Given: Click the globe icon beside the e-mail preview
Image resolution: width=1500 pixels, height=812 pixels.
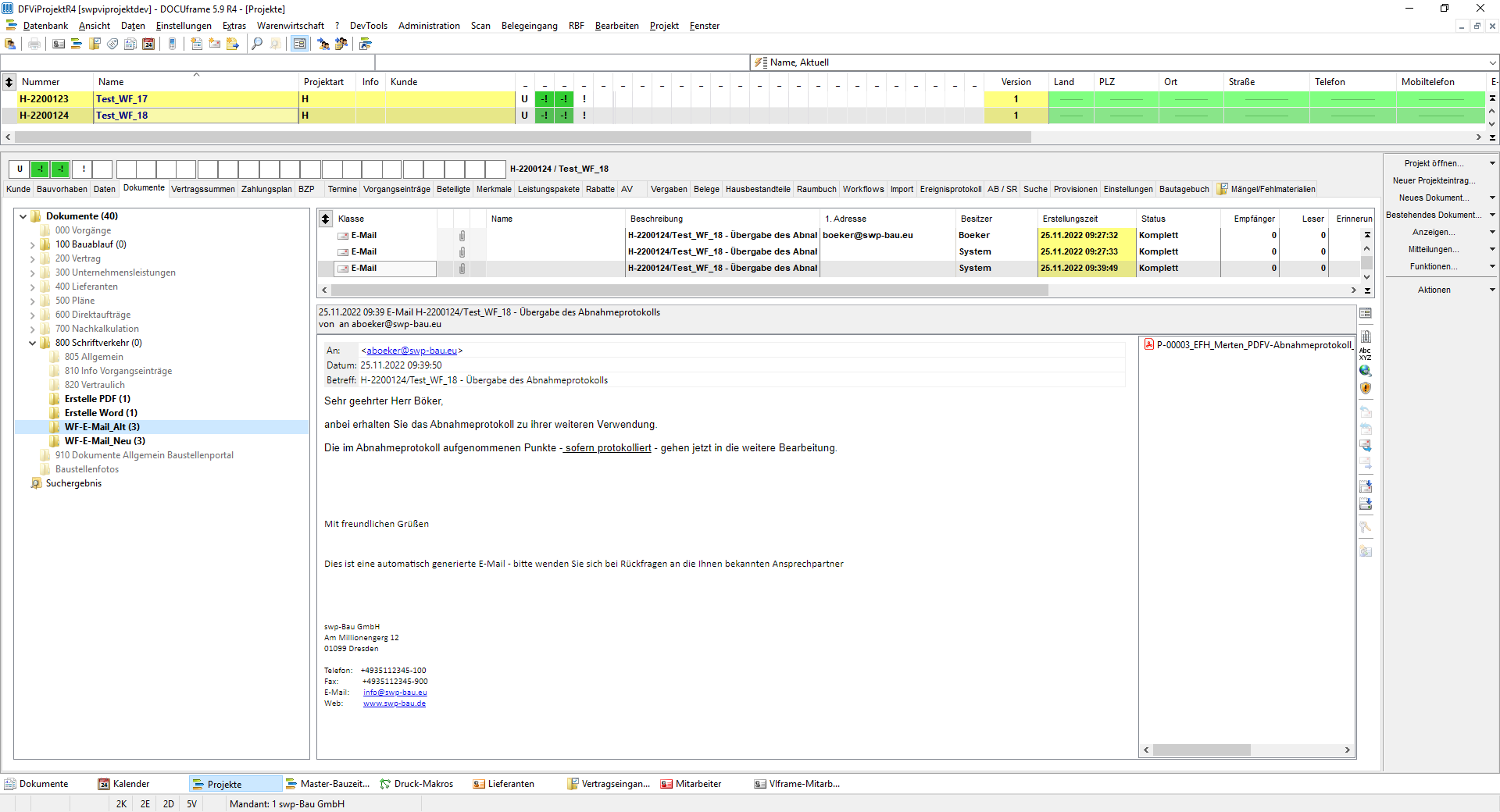Looking at the screenshot, I should [x=1366, y=371].
